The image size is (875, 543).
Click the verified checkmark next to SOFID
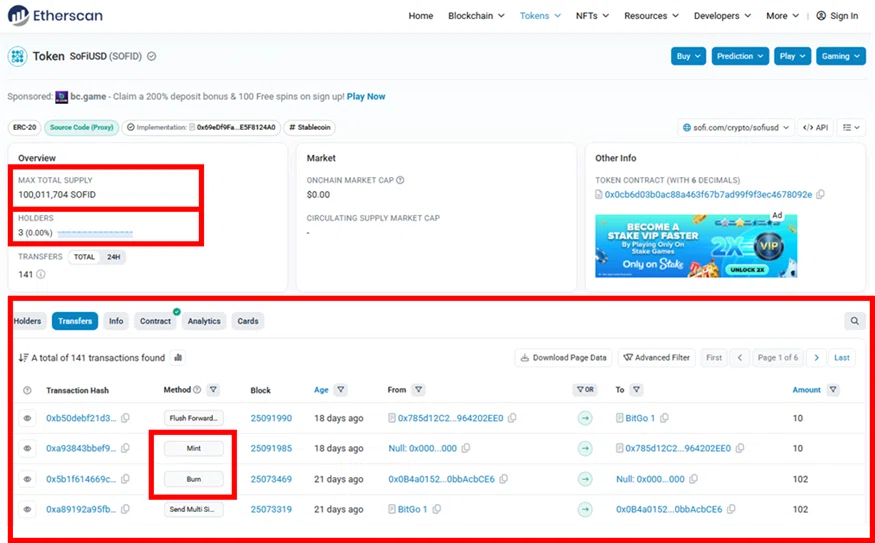(x=151, y=56)
